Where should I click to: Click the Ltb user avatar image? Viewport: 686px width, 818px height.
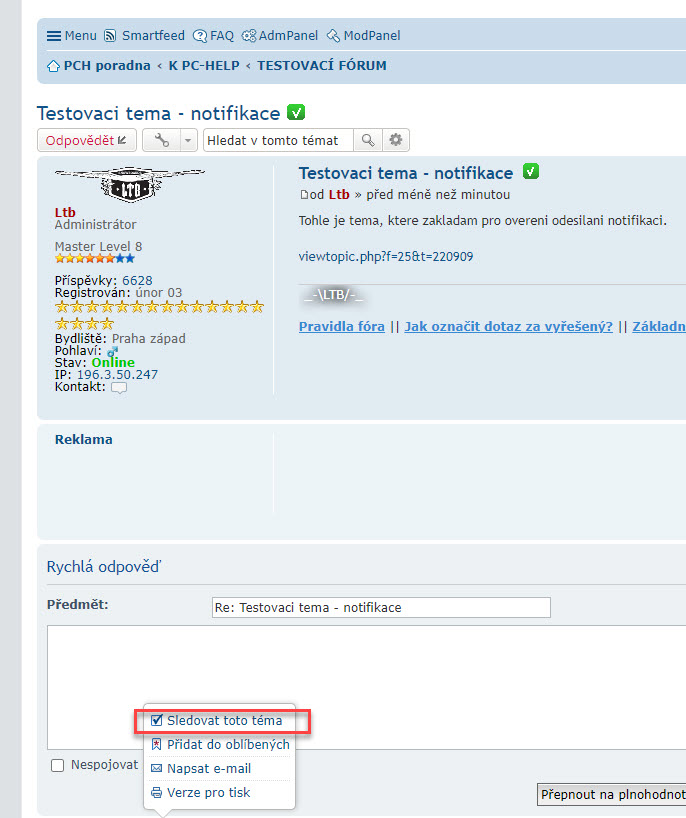coord(129,185)
